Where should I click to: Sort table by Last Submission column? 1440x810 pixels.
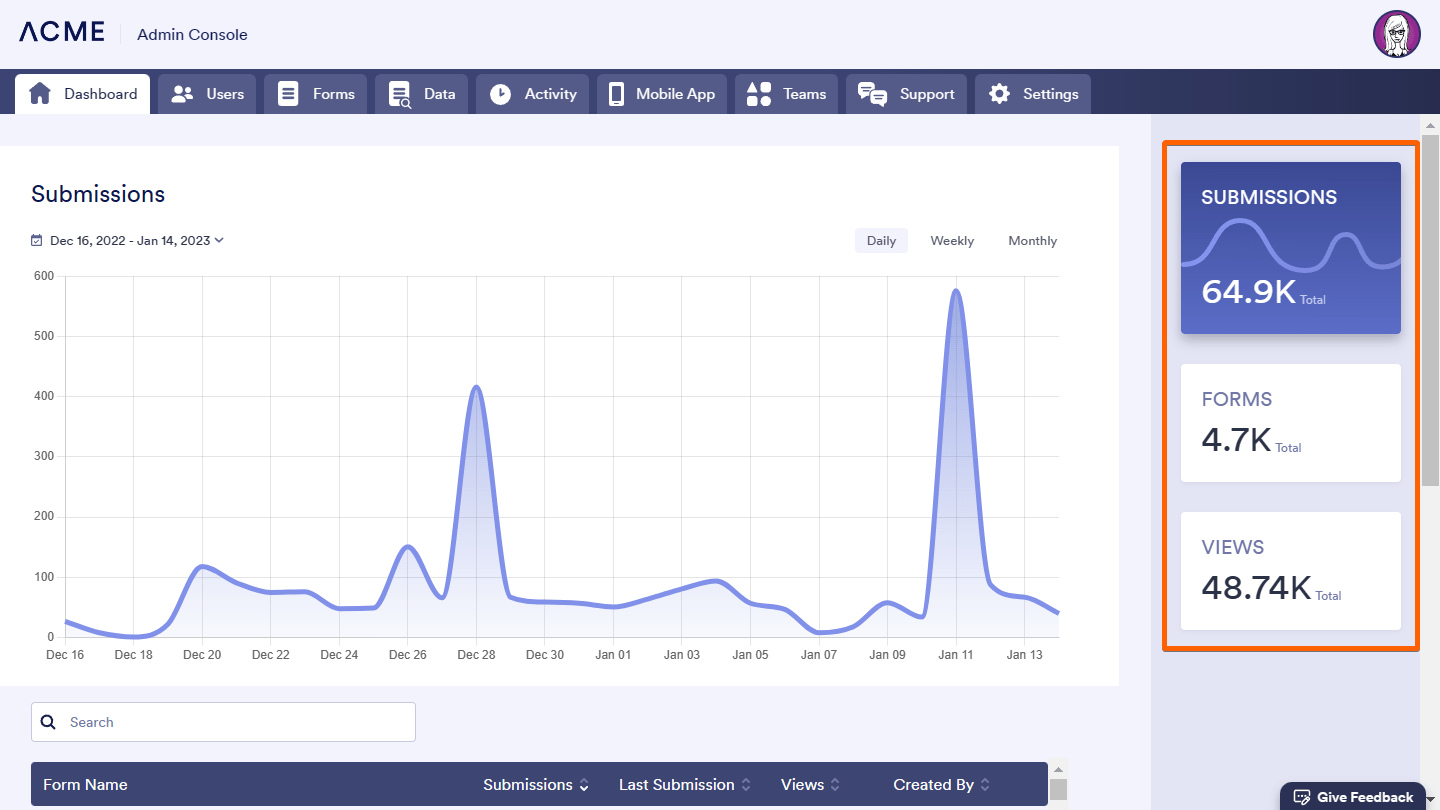coord(684,785)
